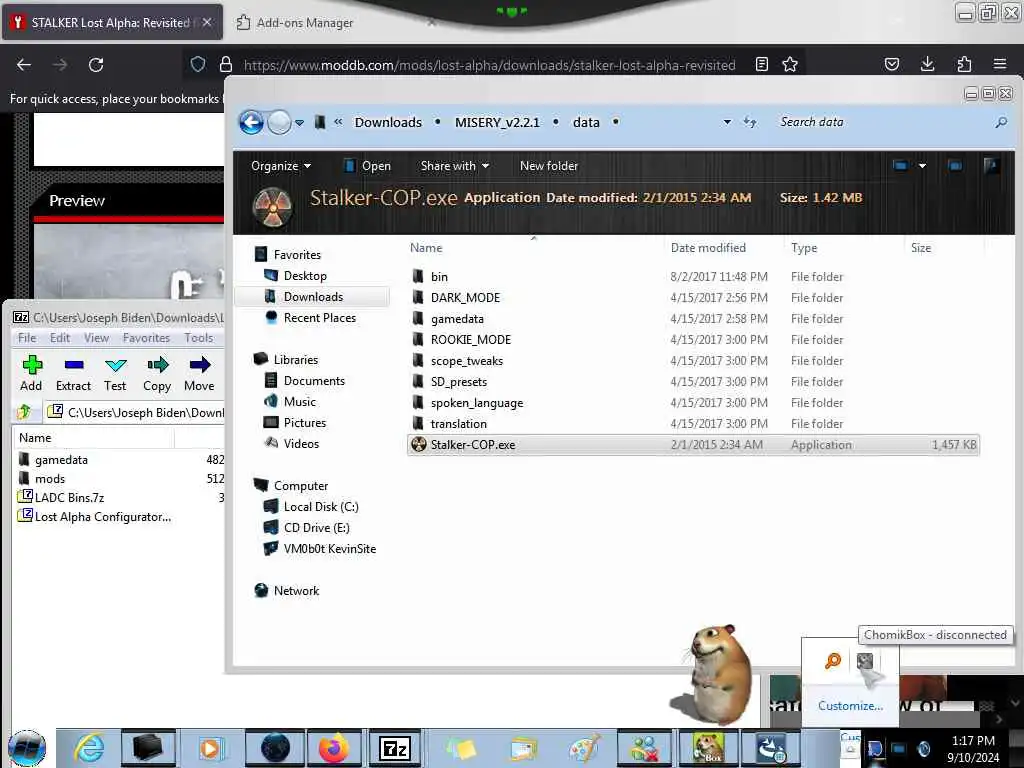Open the Tools menu in 7-Zip
1024x768 pixels.
[199, 338]
